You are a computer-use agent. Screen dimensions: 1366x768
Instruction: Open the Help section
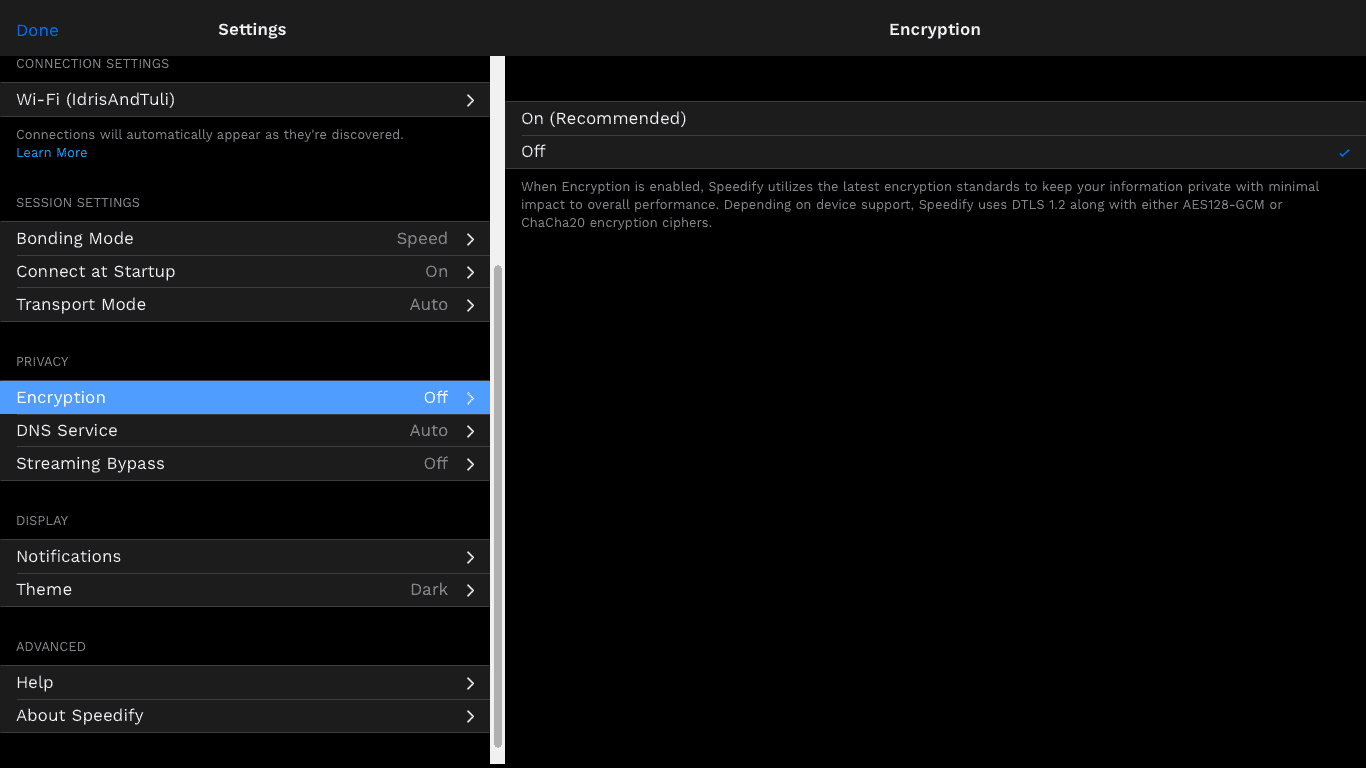pyautogui.click(x=245, y=683)
